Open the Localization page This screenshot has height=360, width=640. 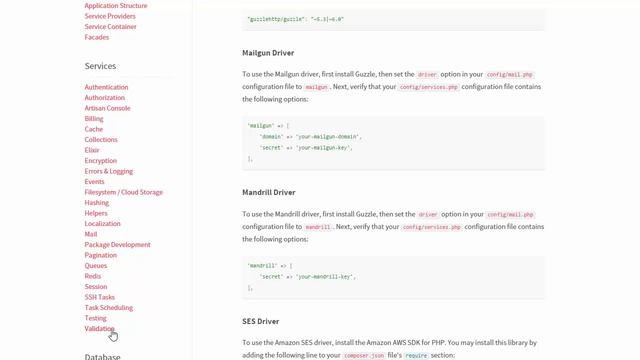tap(102, 224)
